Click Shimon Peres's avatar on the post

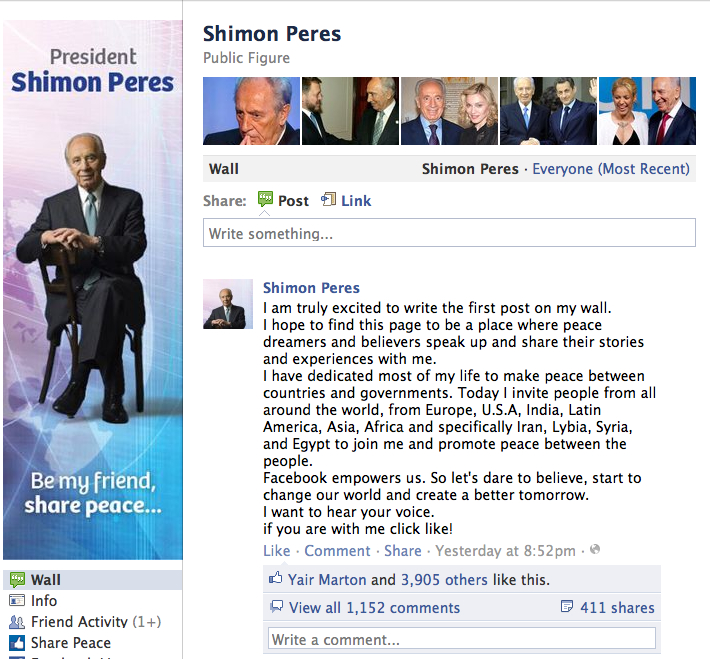click(x=228, y=304)
